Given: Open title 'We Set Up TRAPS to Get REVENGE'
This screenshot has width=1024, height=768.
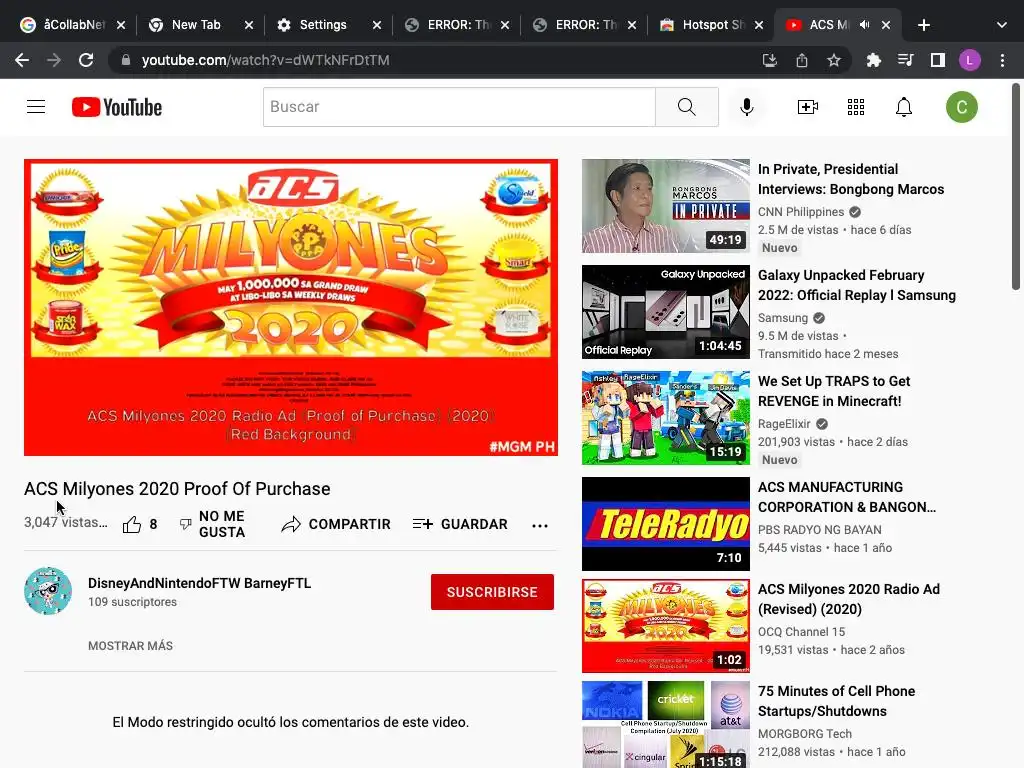Looking at the screenshot, I should click(834, 391).
